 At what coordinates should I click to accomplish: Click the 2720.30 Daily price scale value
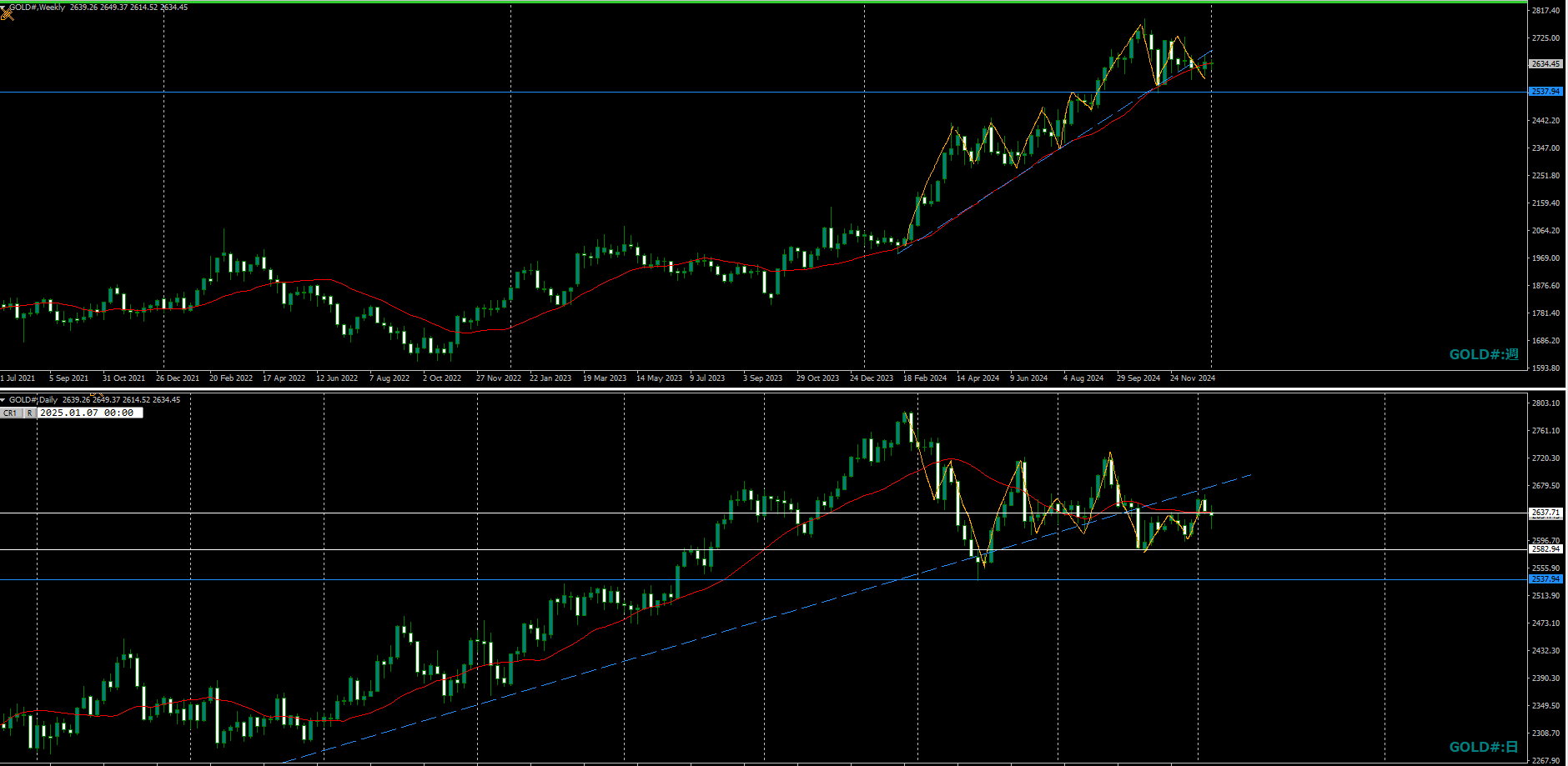1545,458
